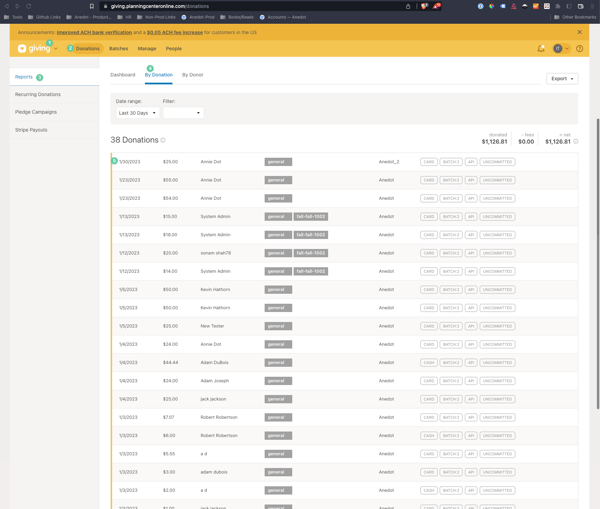This screenshot has width=600, height=509.
Task: Click the $0.00 fees total
Action: (526, 142)
